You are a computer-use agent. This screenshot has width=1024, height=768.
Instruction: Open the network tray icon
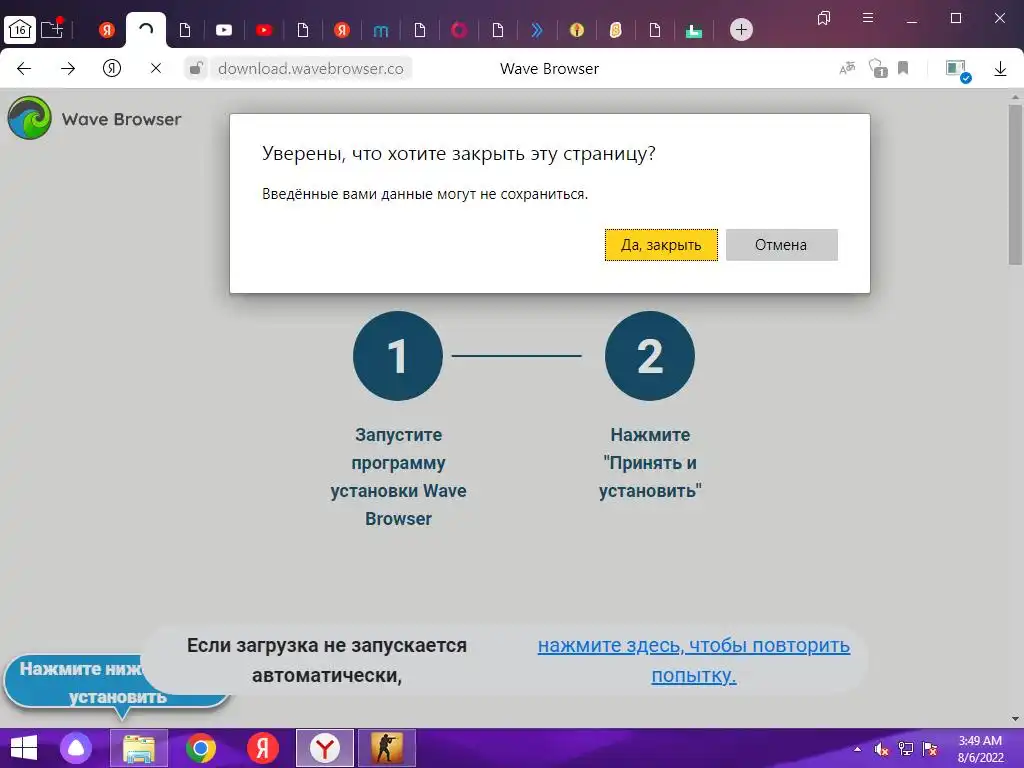905,749
